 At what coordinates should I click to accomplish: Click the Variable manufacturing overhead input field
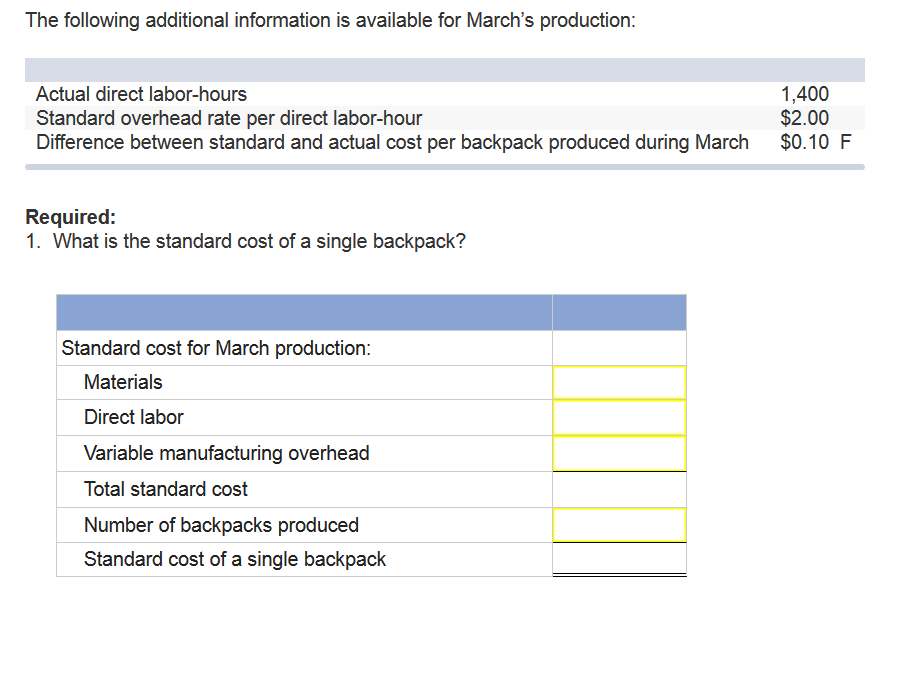tap(619, 453)
